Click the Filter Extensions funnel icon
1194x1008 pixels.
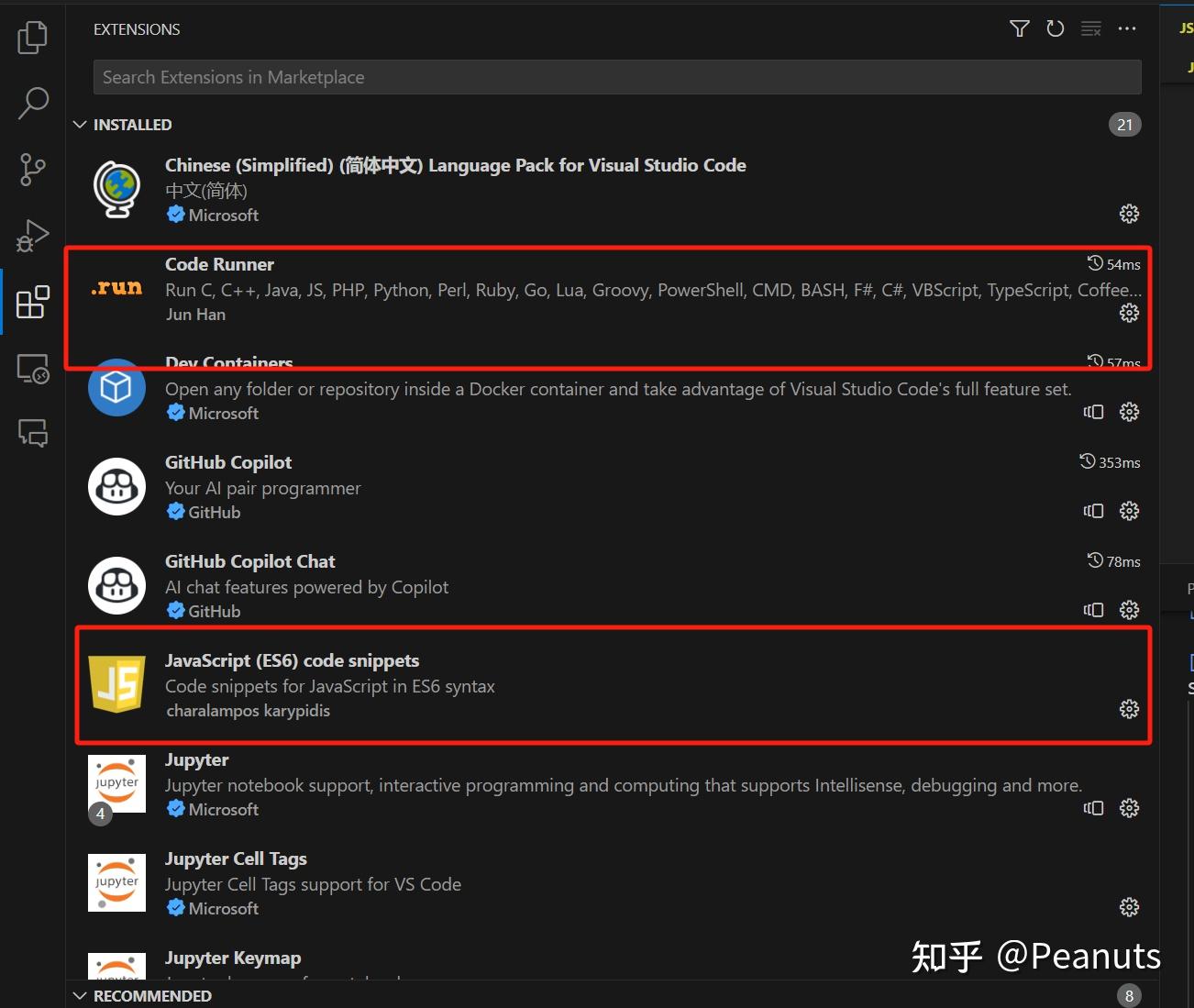click(x=1018, y=28)
